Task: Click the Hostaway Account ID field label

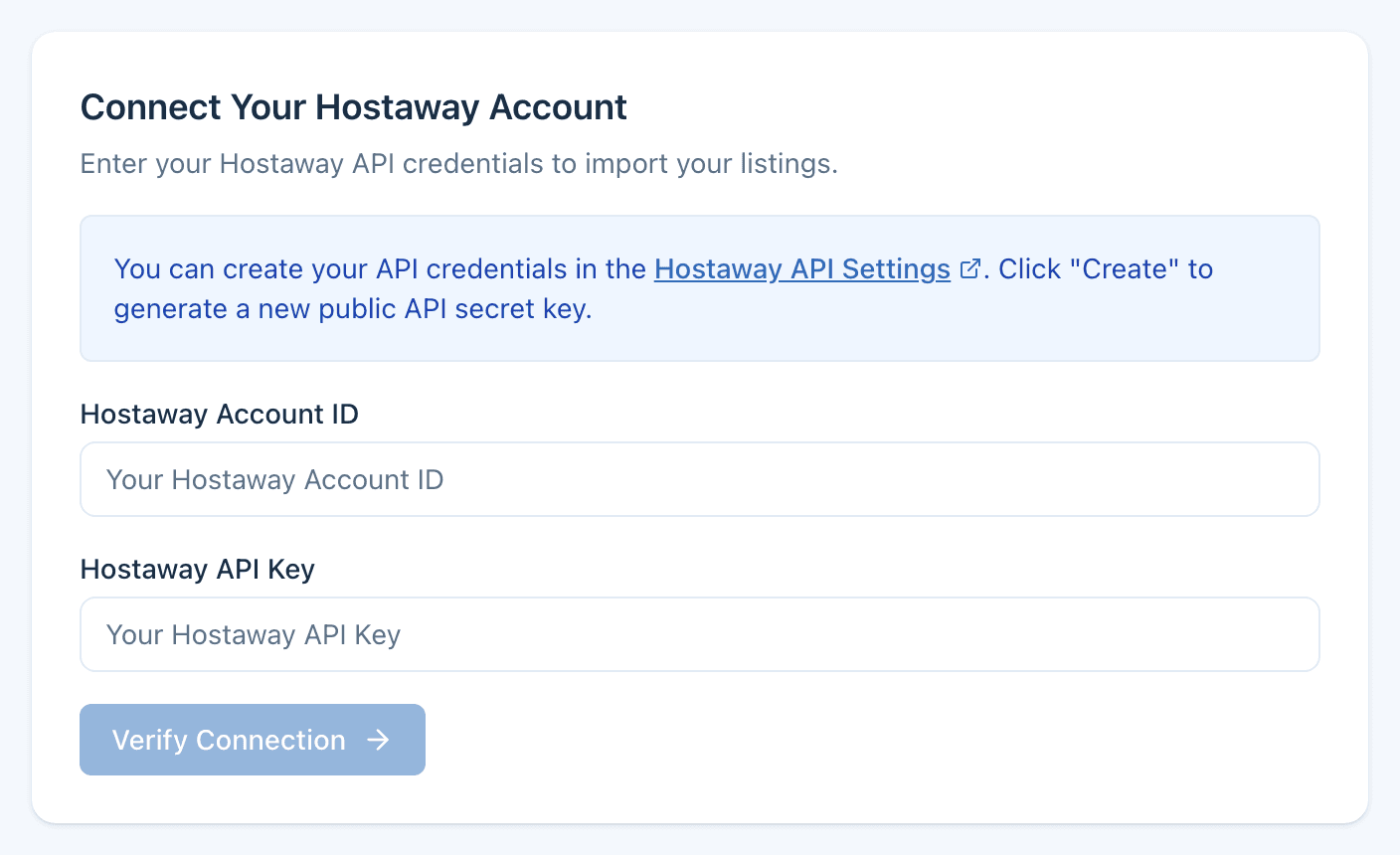Action: pos(219,415)
